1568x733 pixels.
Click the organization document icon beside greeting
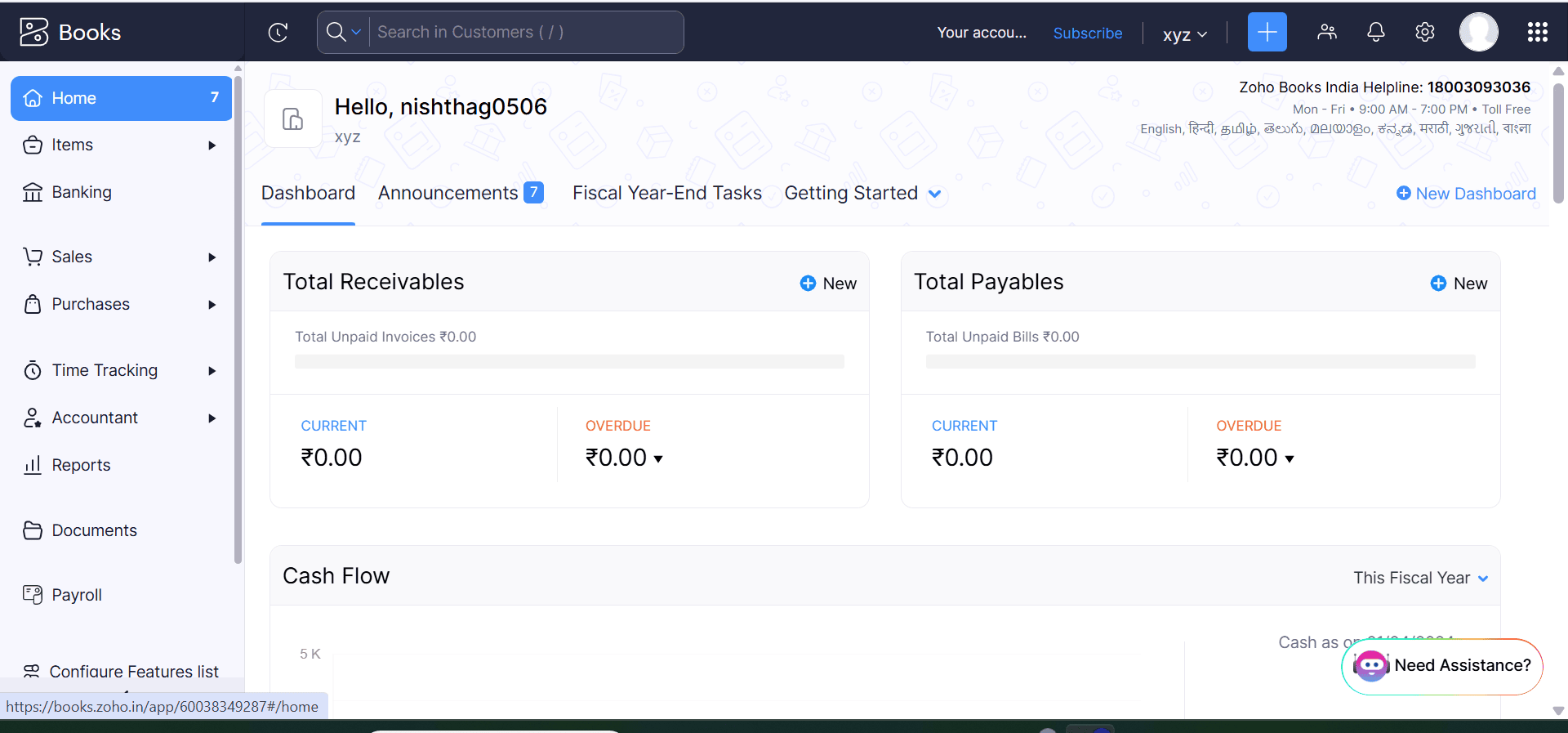pyautogui.click(x=293, y=118)
